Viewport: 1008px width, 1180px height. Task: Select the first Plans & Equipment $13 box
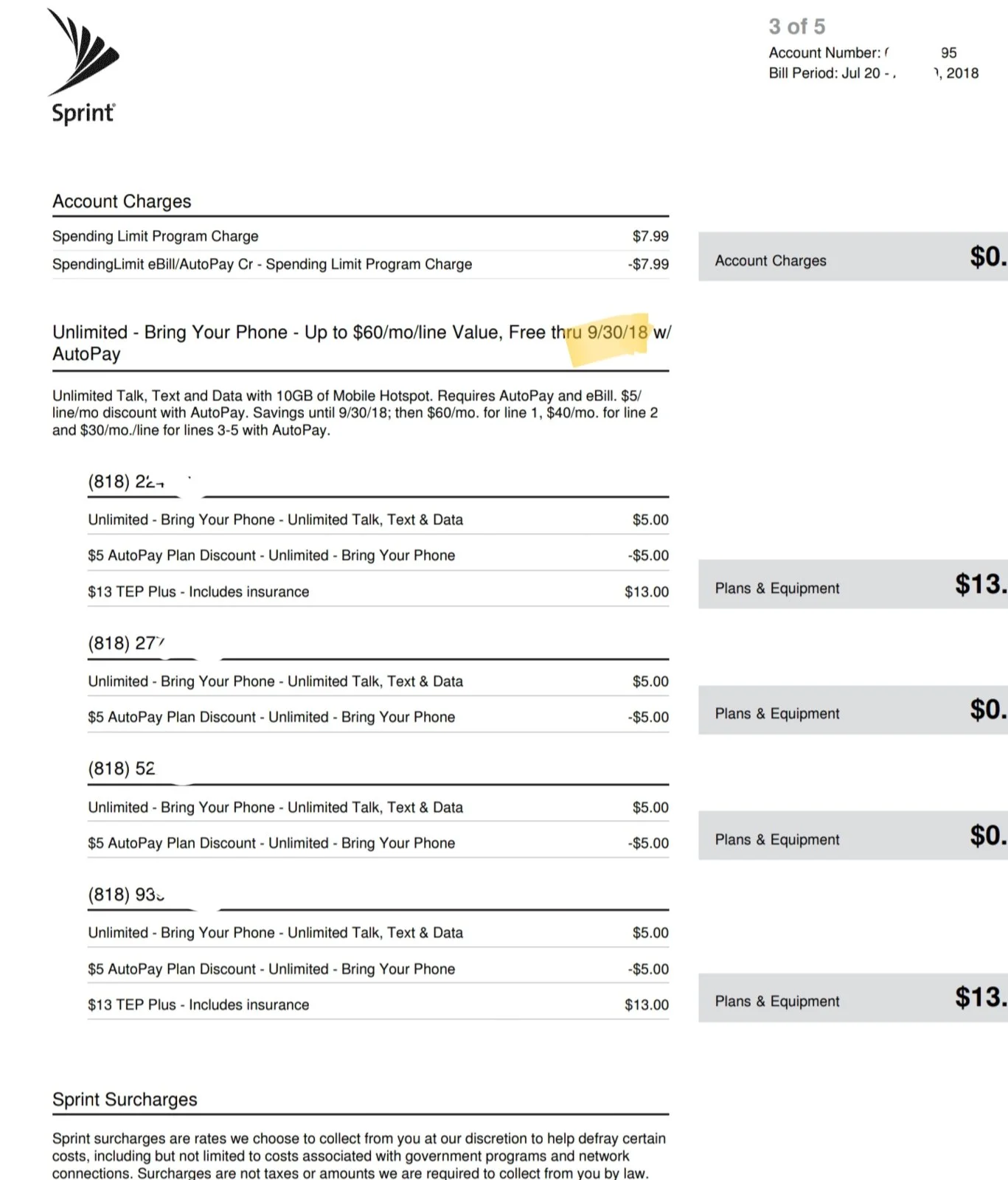[x=853, y=584]
